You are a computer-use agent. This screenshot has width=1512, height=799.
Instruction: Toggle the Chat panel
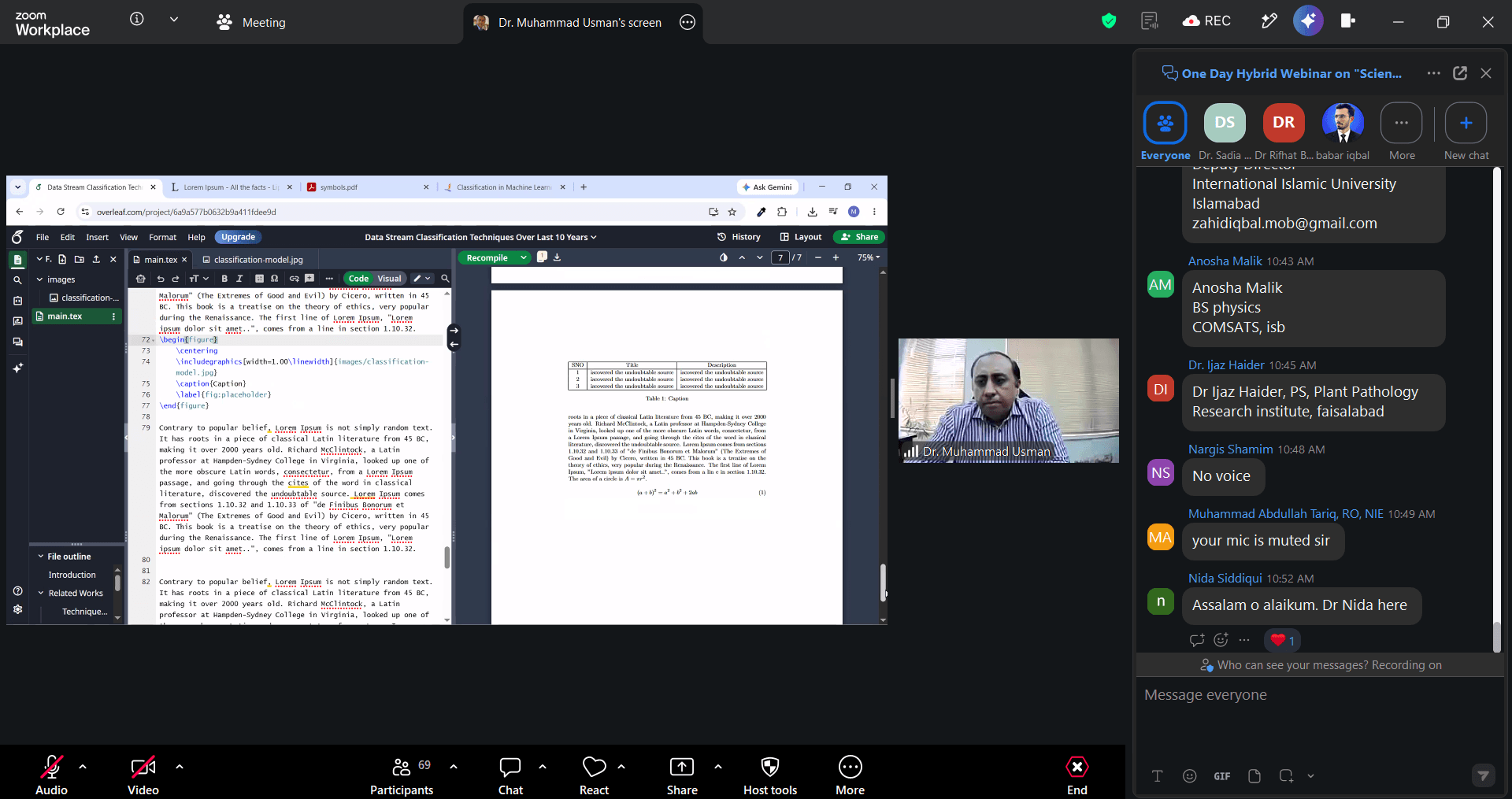(x=510, y=775)
